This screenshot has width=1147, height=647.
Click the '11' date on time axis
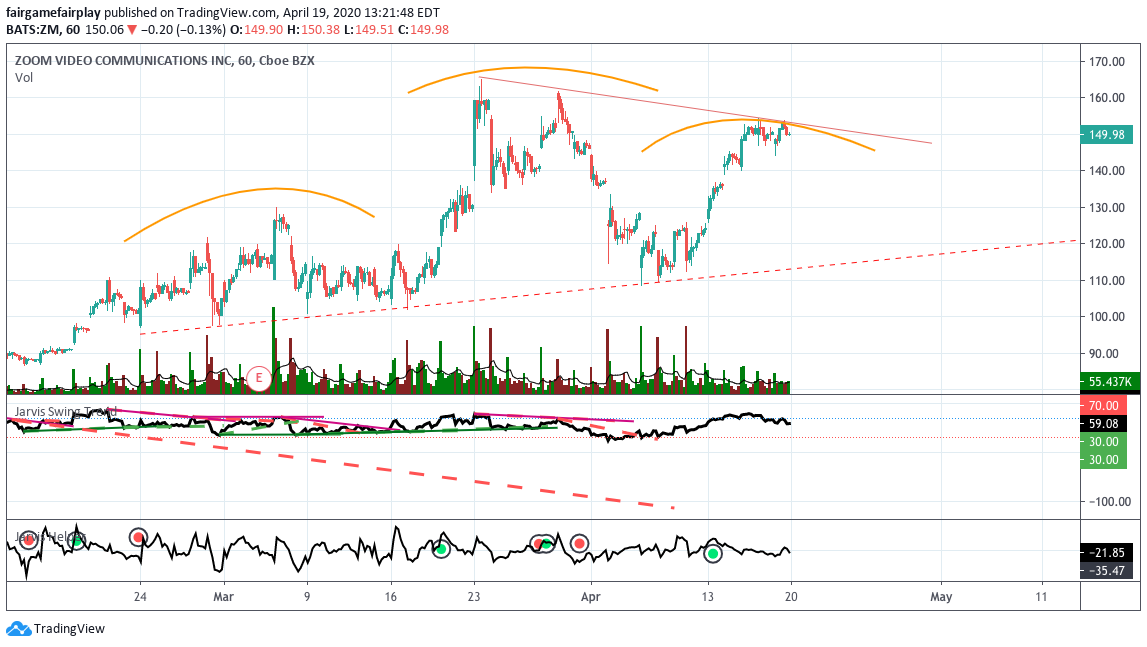1041,596
